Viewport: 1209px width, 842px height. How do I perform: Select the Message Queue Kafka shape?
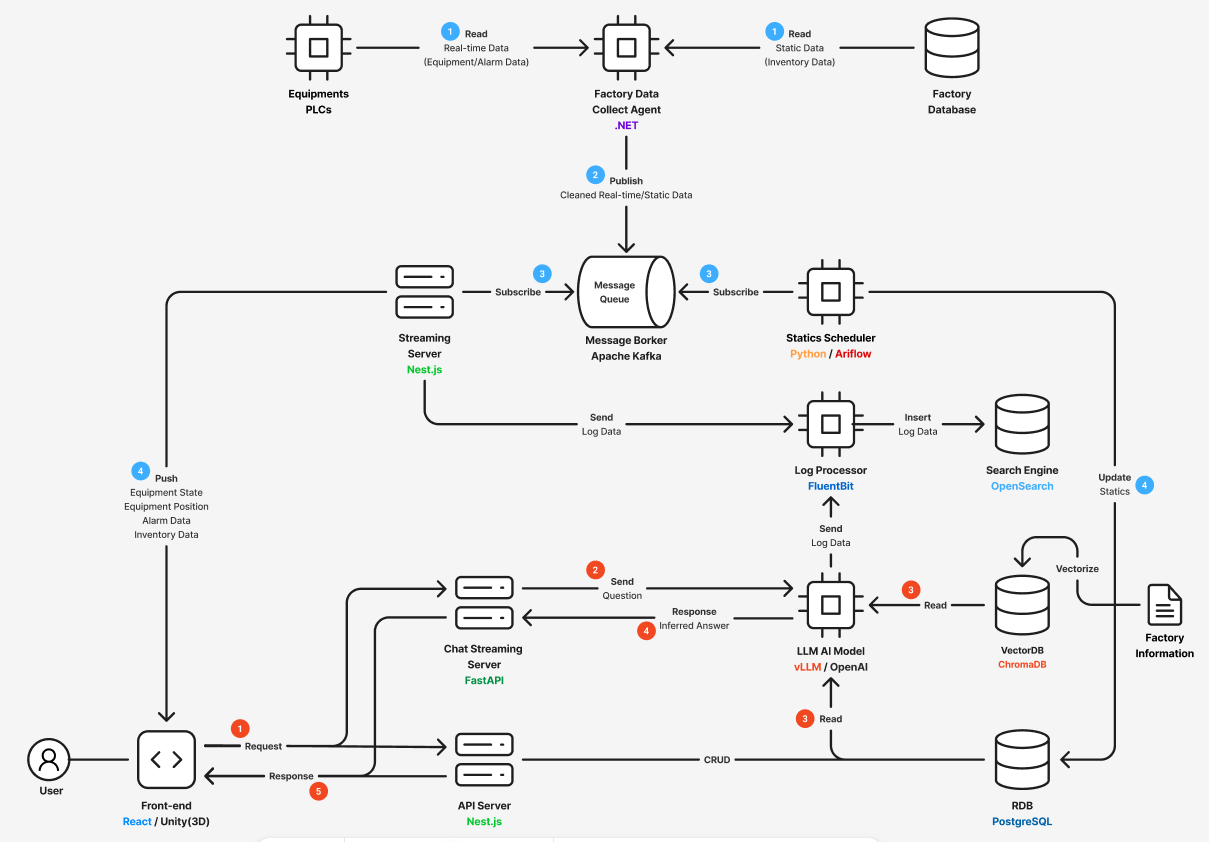(x=625, y=292)
